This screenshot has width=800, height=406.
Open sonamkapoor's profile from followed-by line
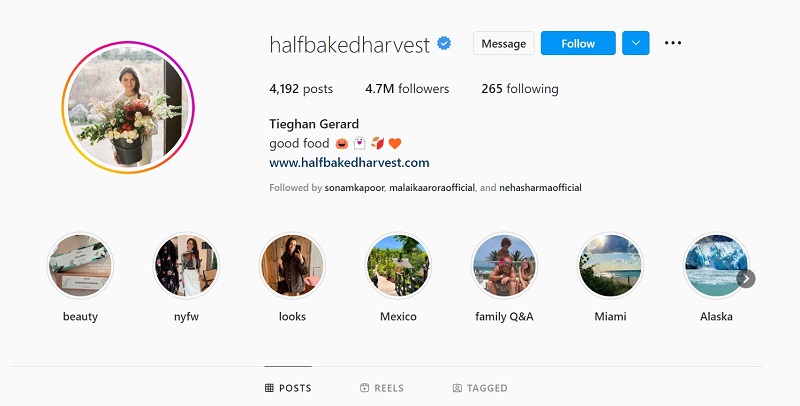[355, 188]
